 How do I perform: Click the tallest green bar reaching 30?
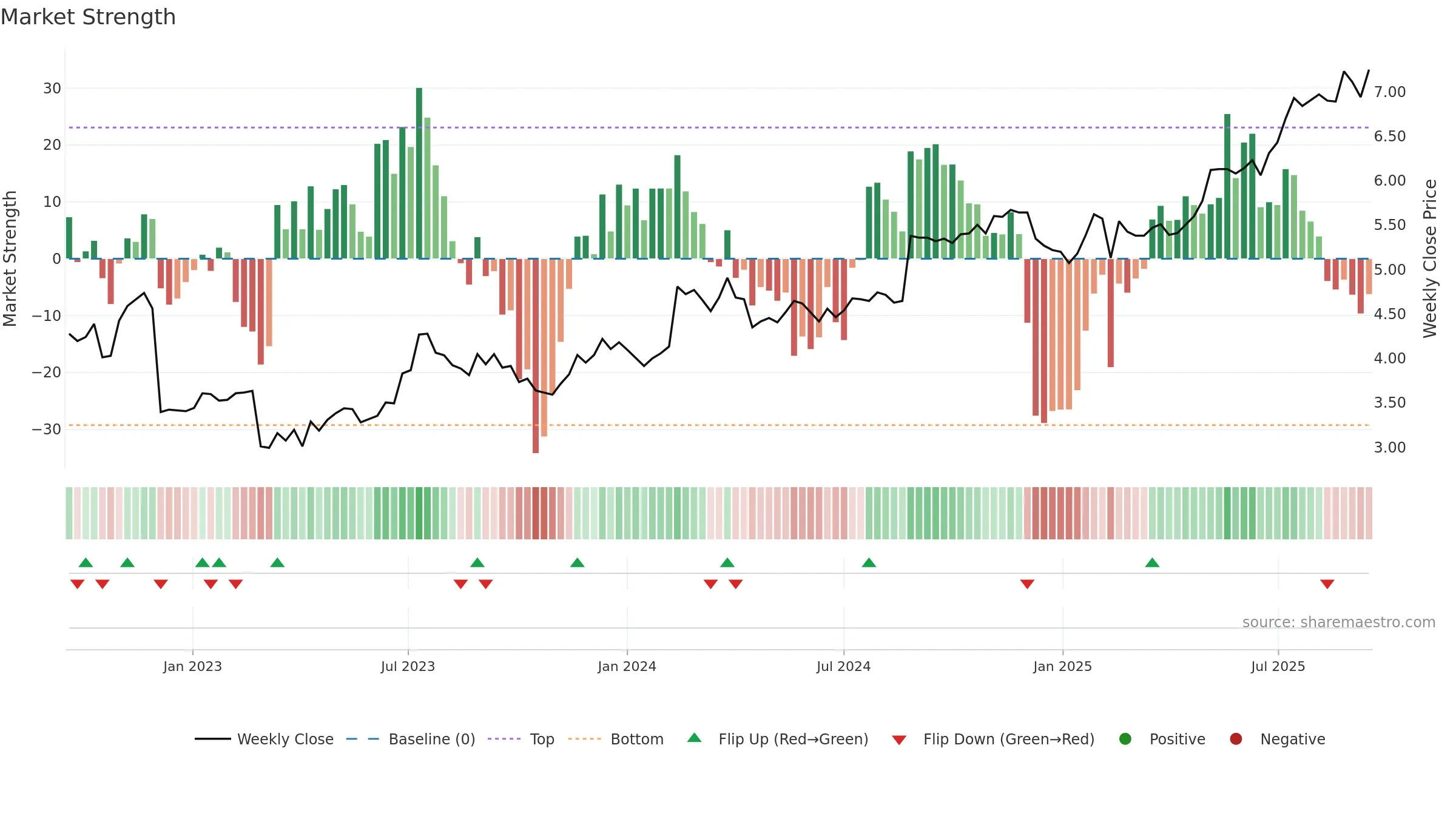(x=419, y=173)
